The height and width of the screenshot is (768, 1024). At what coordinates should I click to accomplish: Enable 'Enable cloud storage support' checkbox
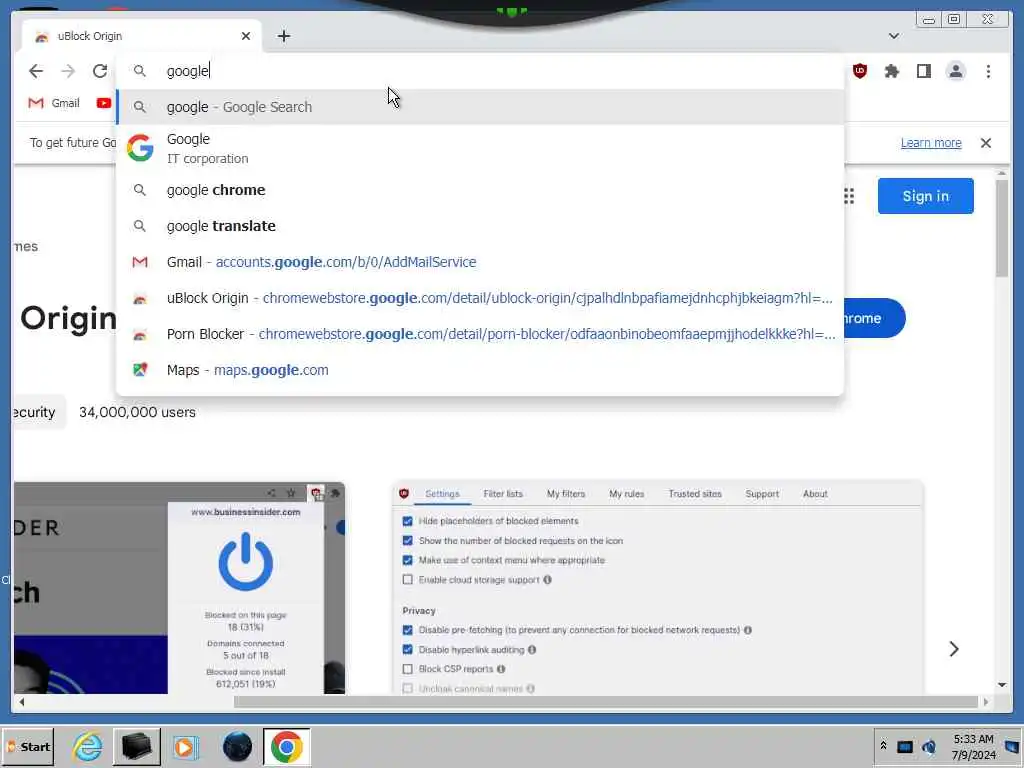coord(408,579)
